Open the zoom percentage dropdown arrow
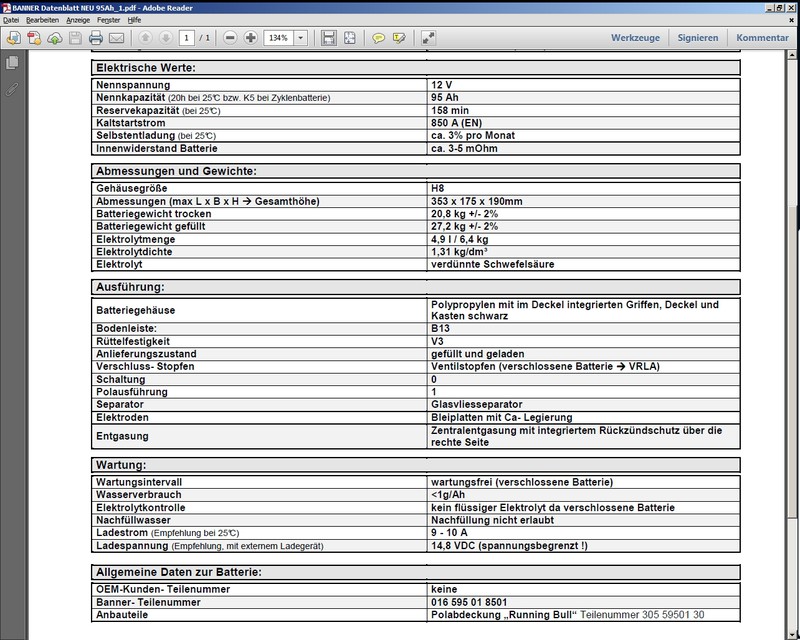The image size is (800, 640). tap(301, 38)
